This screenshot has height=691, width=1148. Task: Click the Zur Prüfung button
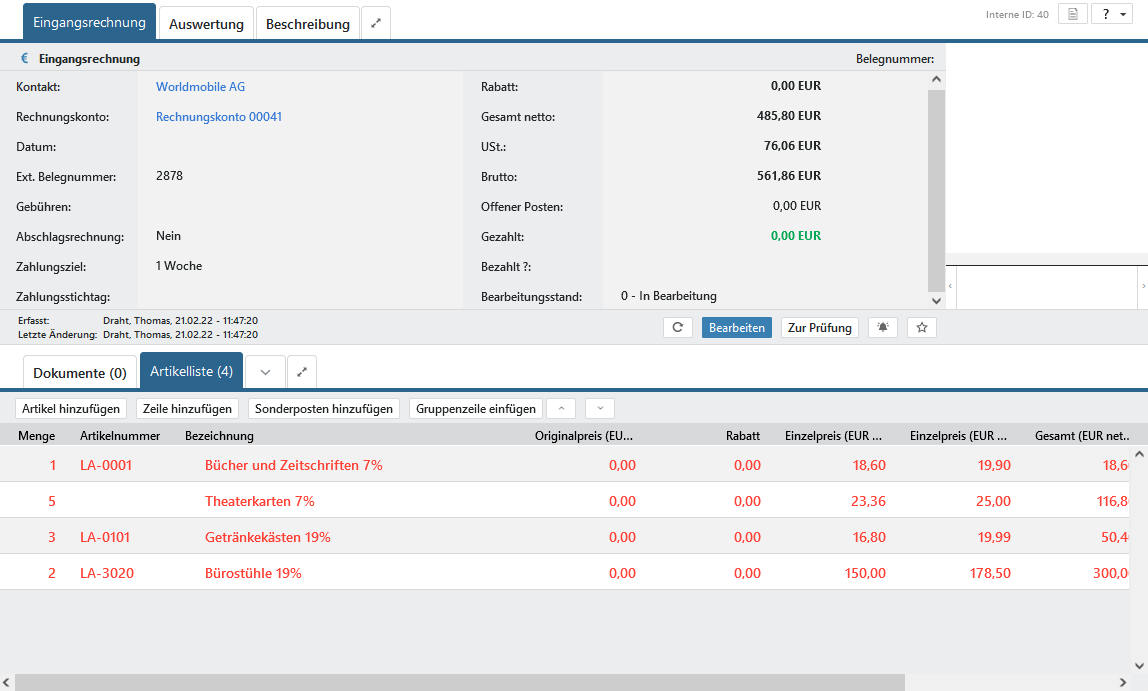[x=819, y=327]
